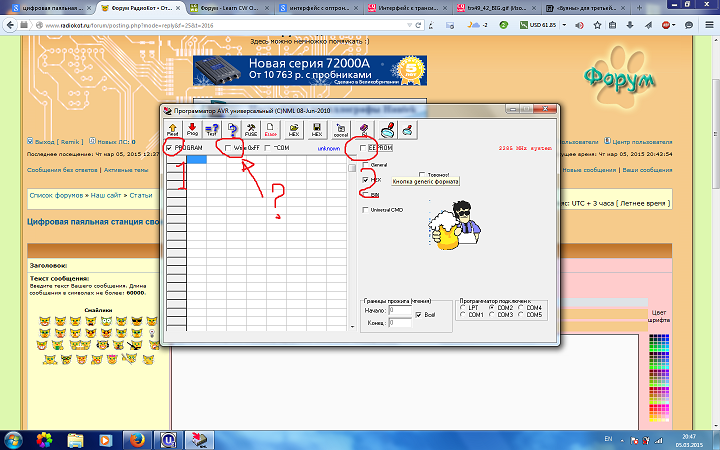The height and width of the screenshot is (450, 720).
Task: Click the Test toolbar icon
Action: pos(211,129)
